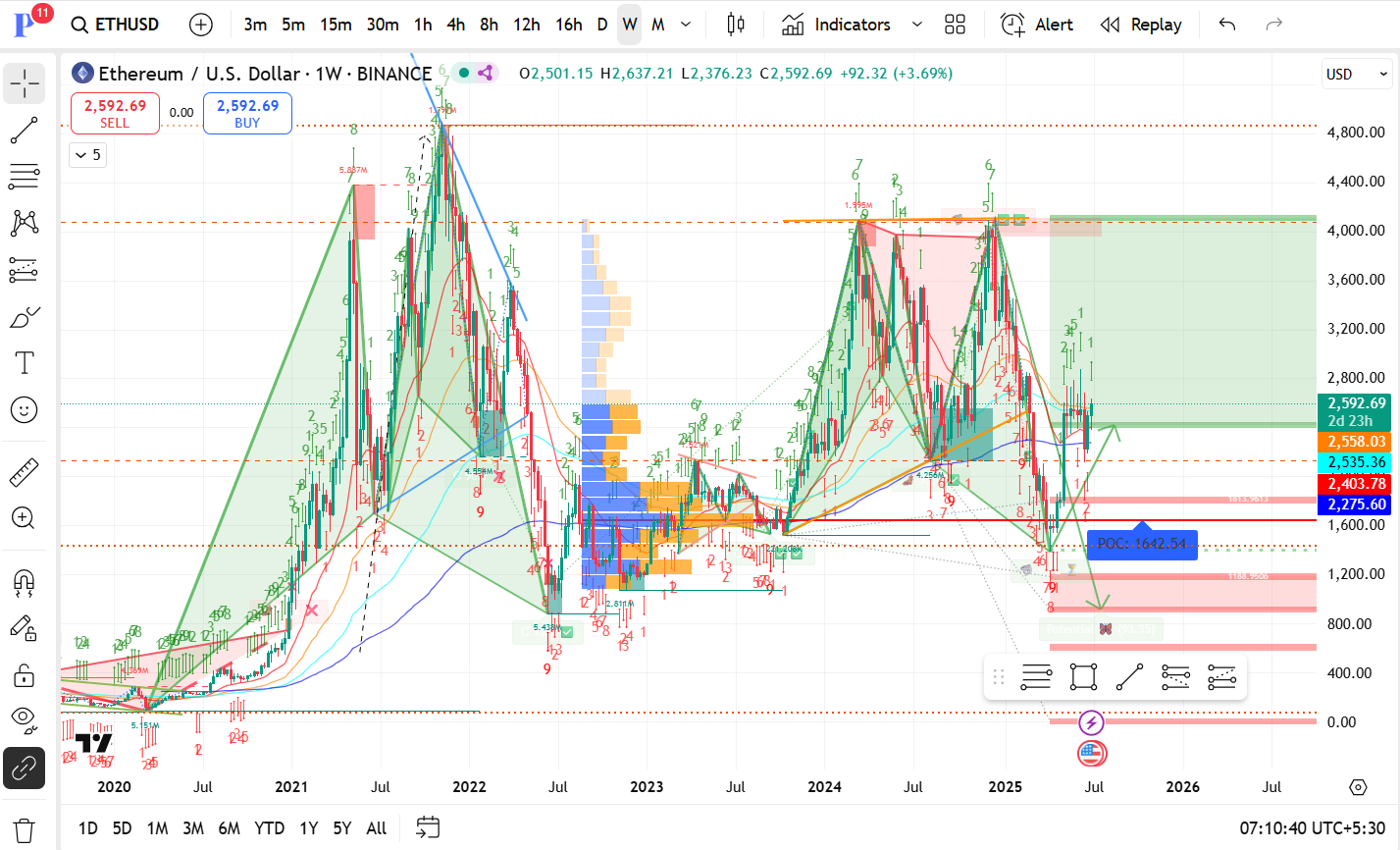Viewport: 1400px width, 850px height.
Task: Select the daily D timeframe
Action: point(602,25)
